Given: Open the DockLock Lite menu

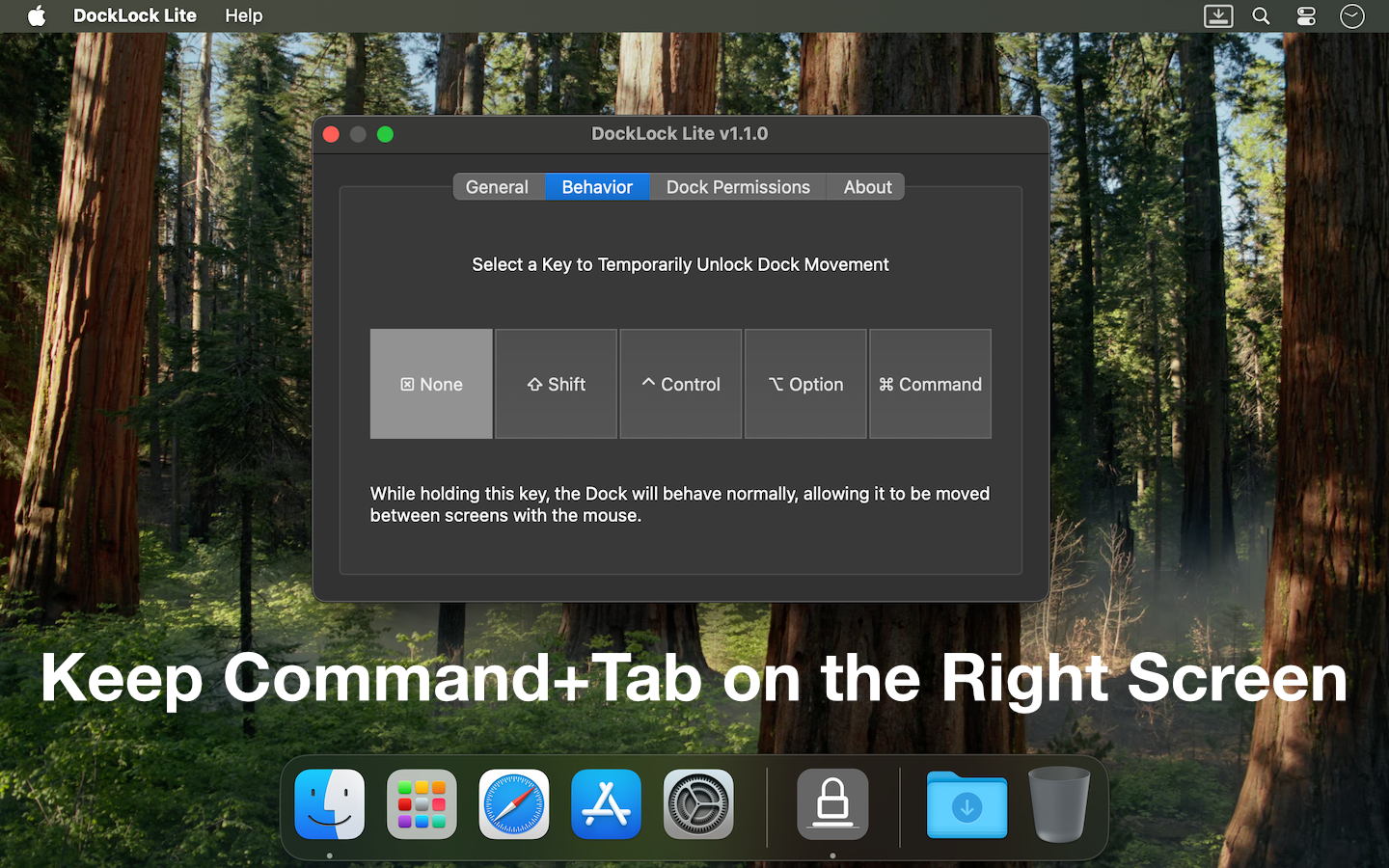Looking at the screenshot, I should click(x=135, y=15).
